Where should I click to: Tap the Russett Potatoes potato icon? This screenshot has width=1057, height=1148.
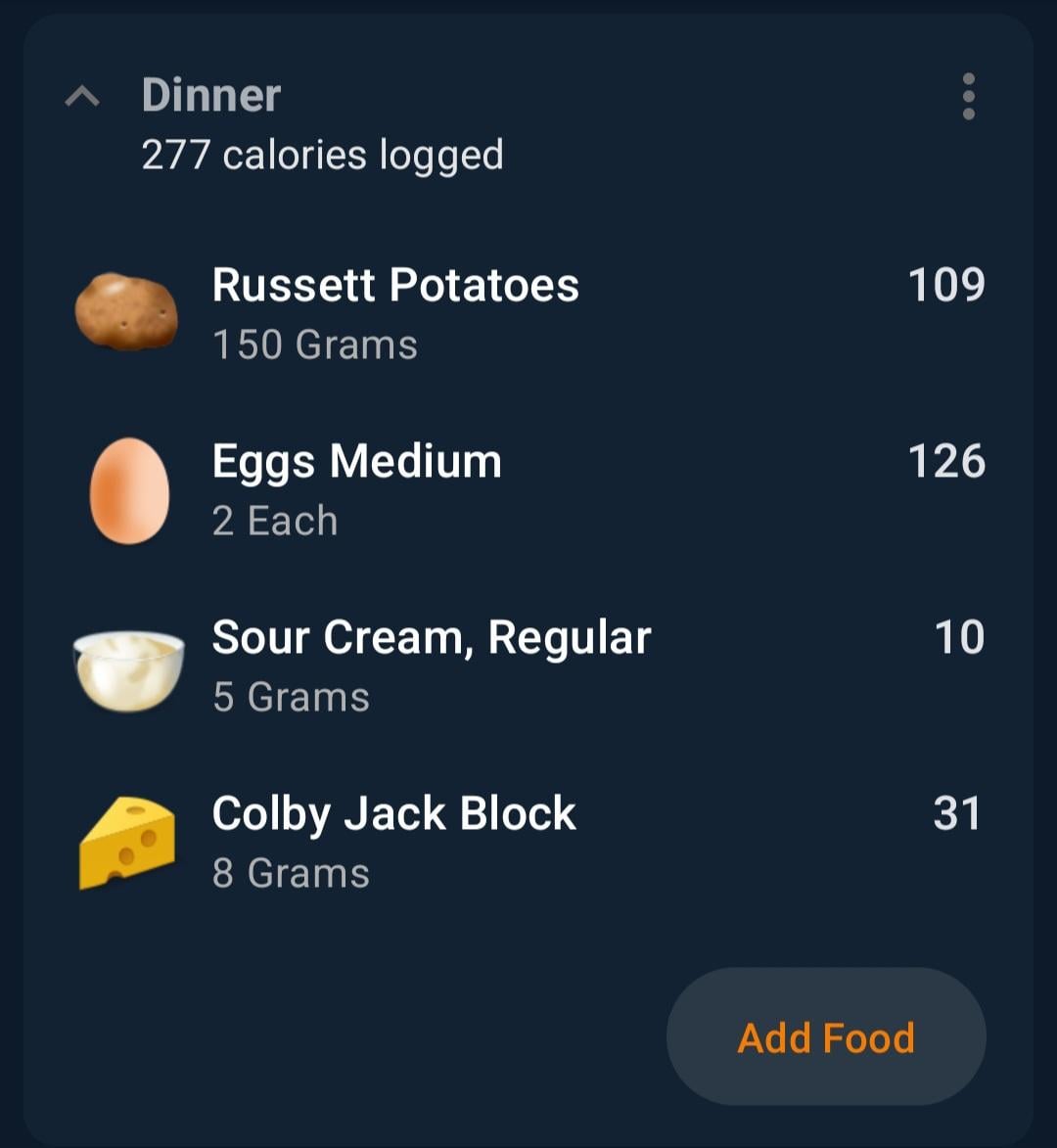126,311
